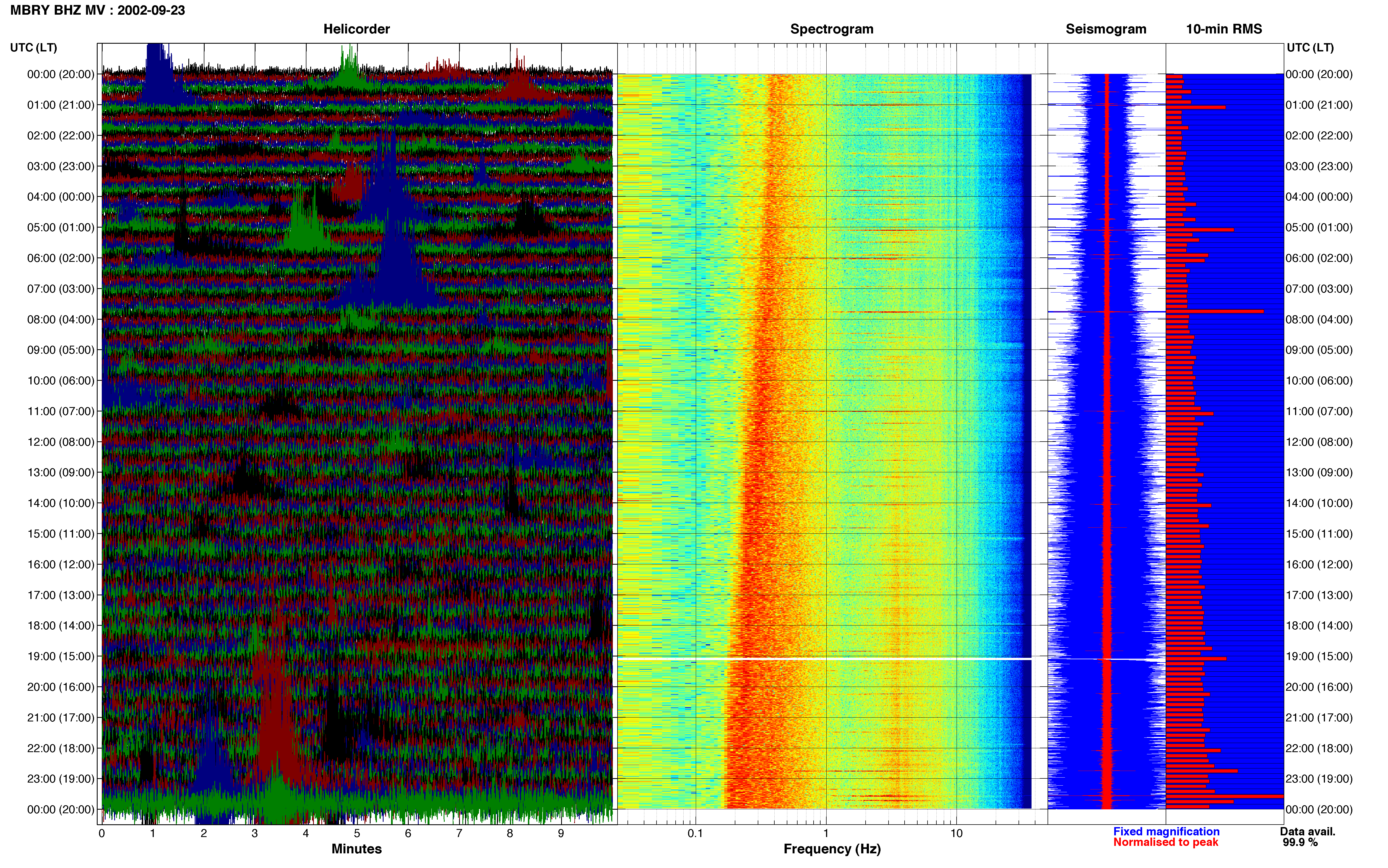
Task: Click the 'Minutes' axis label under the helicorder
Action: (356, 849)
